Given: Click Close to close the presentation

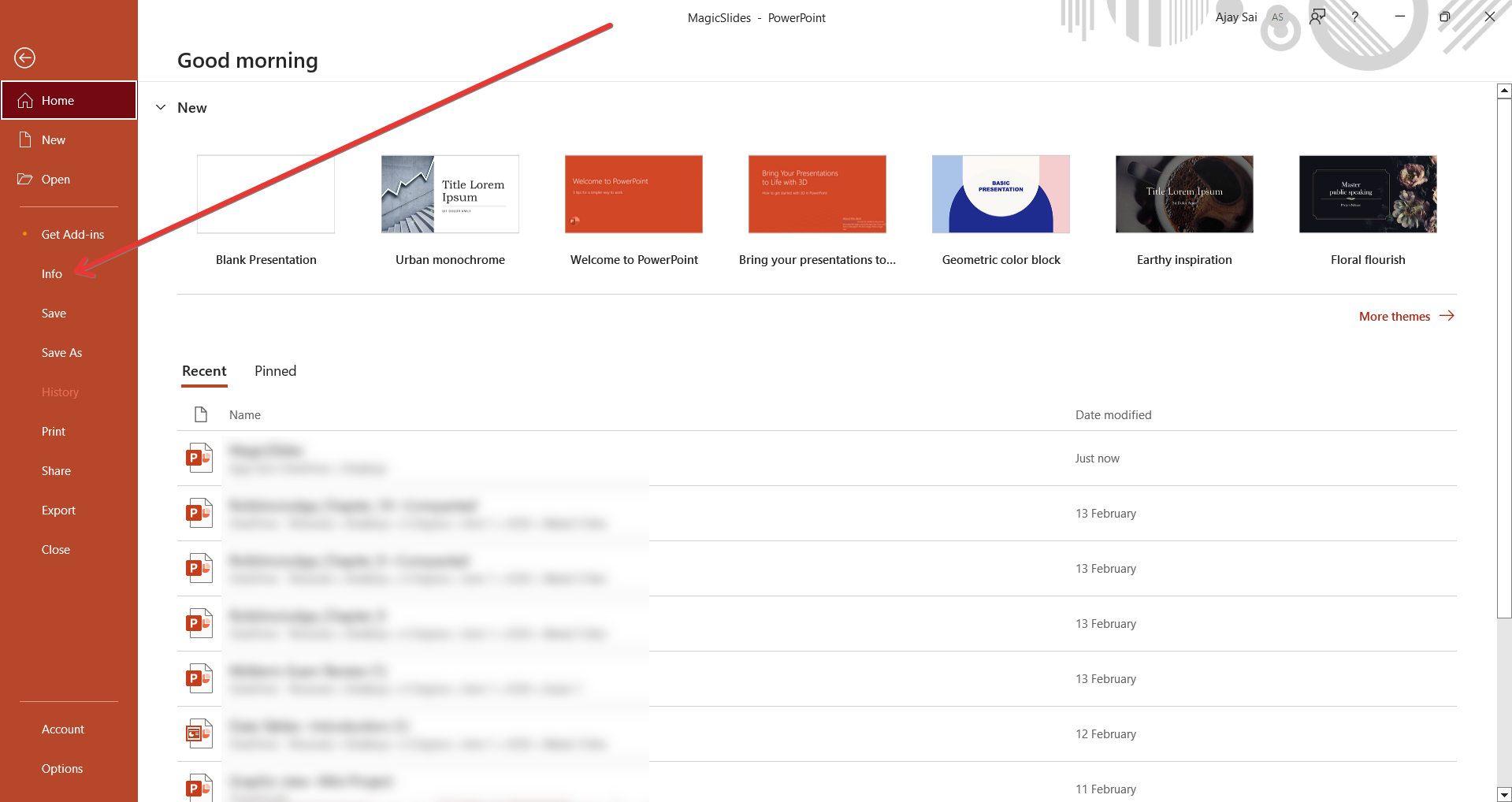Looking at the screenshot, I should (69, 549).
